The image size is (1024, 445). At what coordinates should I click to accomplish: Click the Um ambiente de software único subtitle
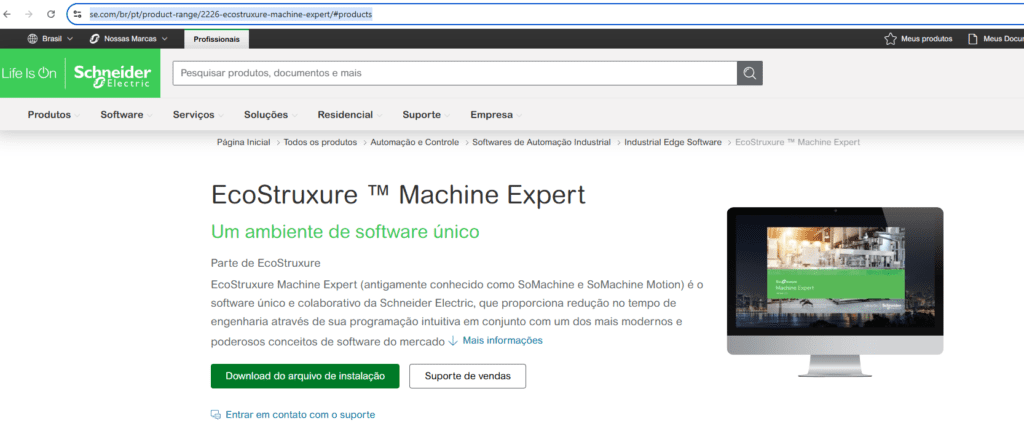(345, 231)
